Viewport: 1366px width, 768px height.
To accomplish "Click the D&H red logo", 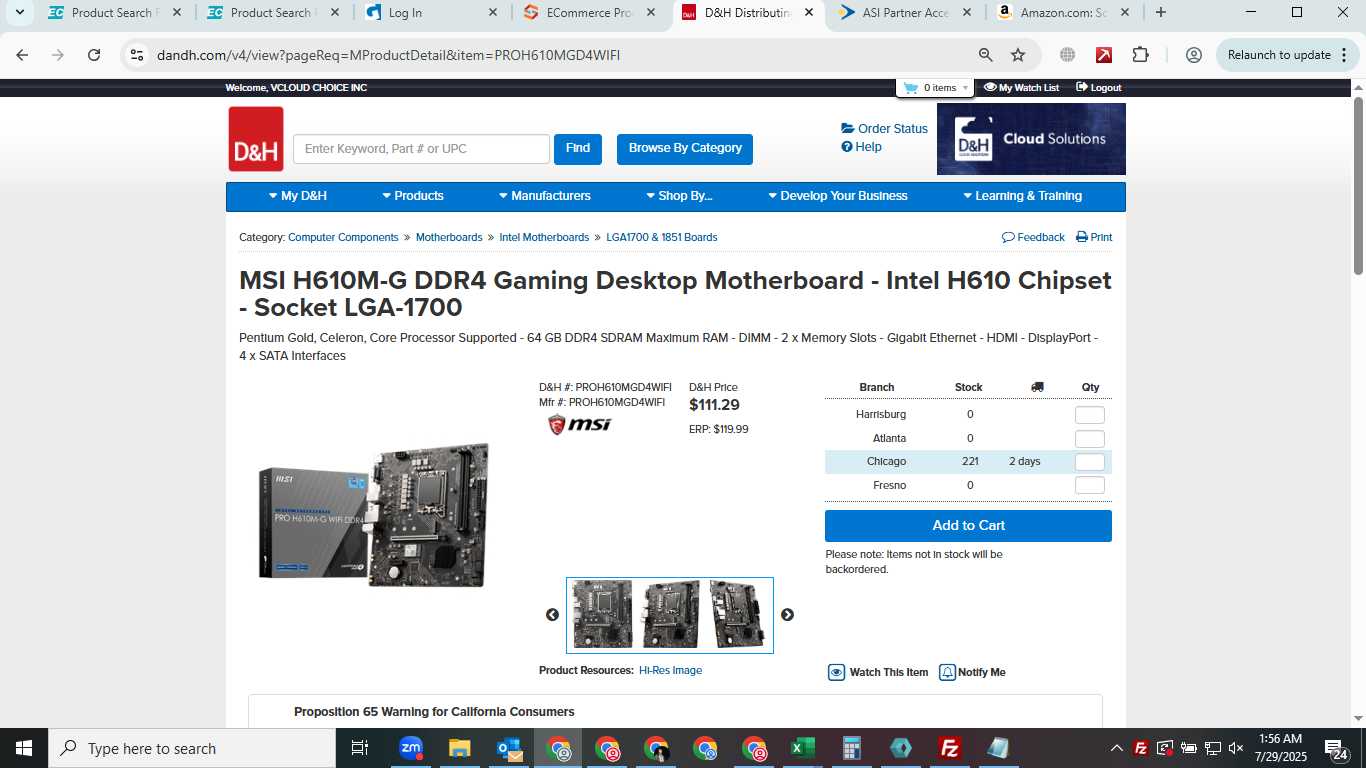I will [256, 139].
